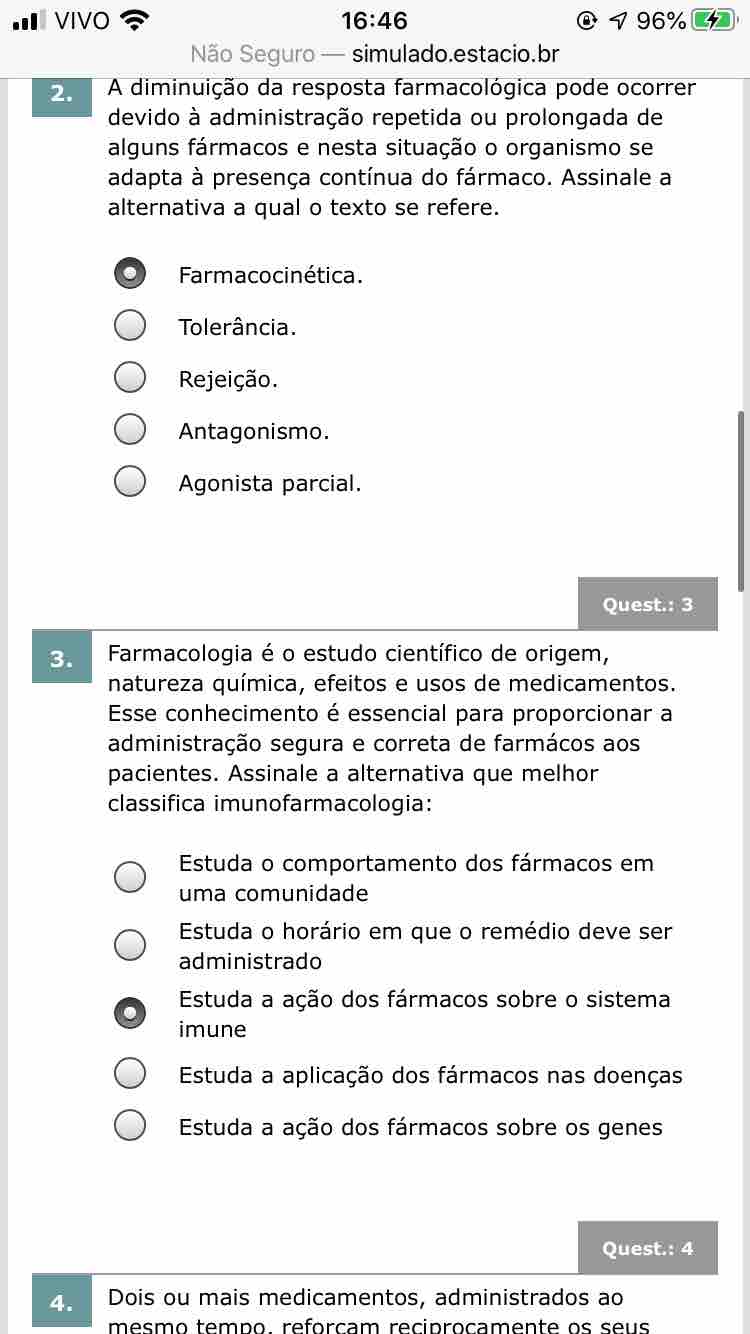Tap the question 2 number badge

tap(62, 94)
